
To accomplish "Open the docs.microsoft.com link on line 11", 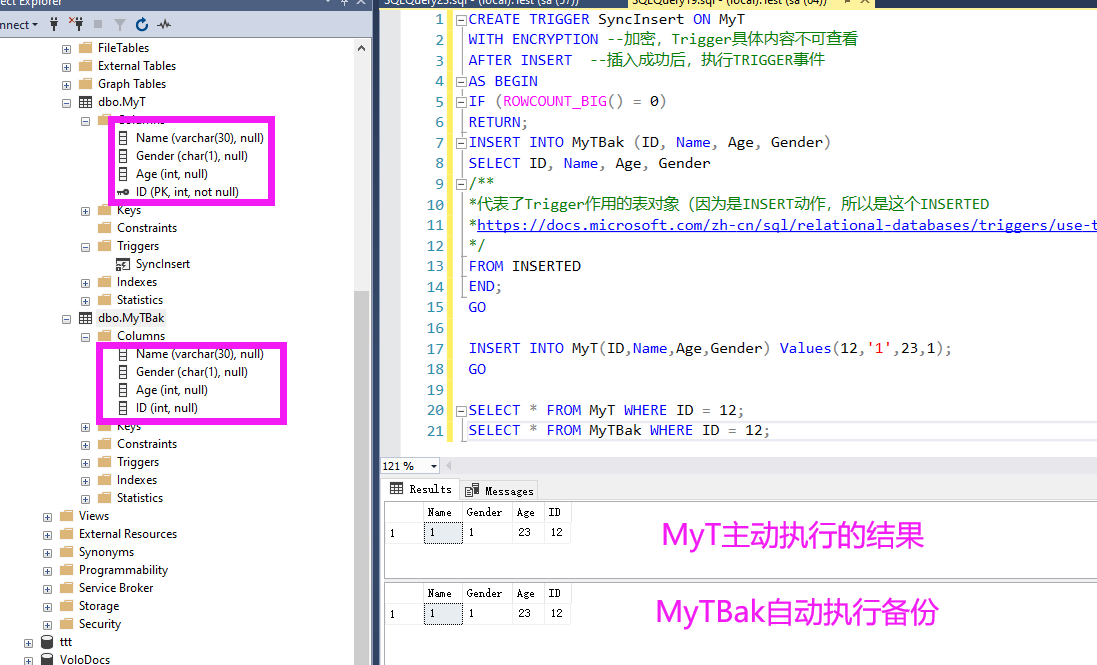I will (786, 225).
